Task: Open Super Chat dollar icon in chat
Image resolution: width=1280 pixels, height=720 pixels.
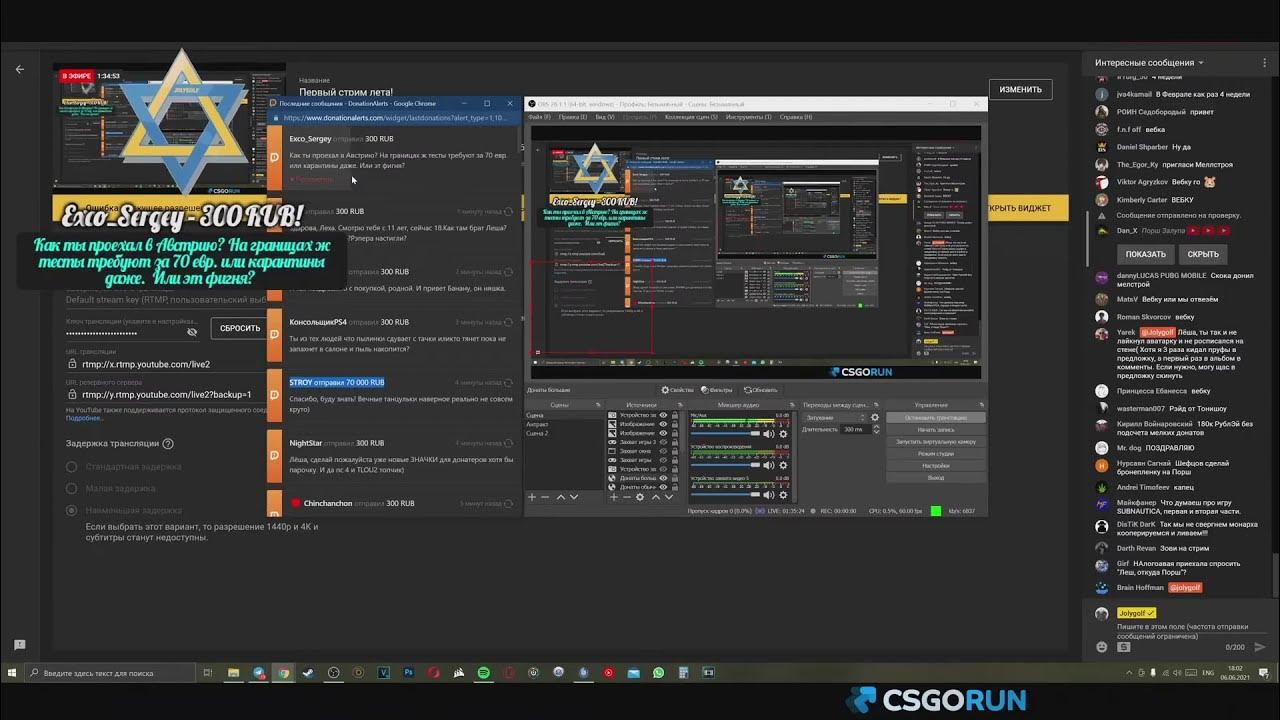Action: pyautogui.click(x=1123, y=647)
